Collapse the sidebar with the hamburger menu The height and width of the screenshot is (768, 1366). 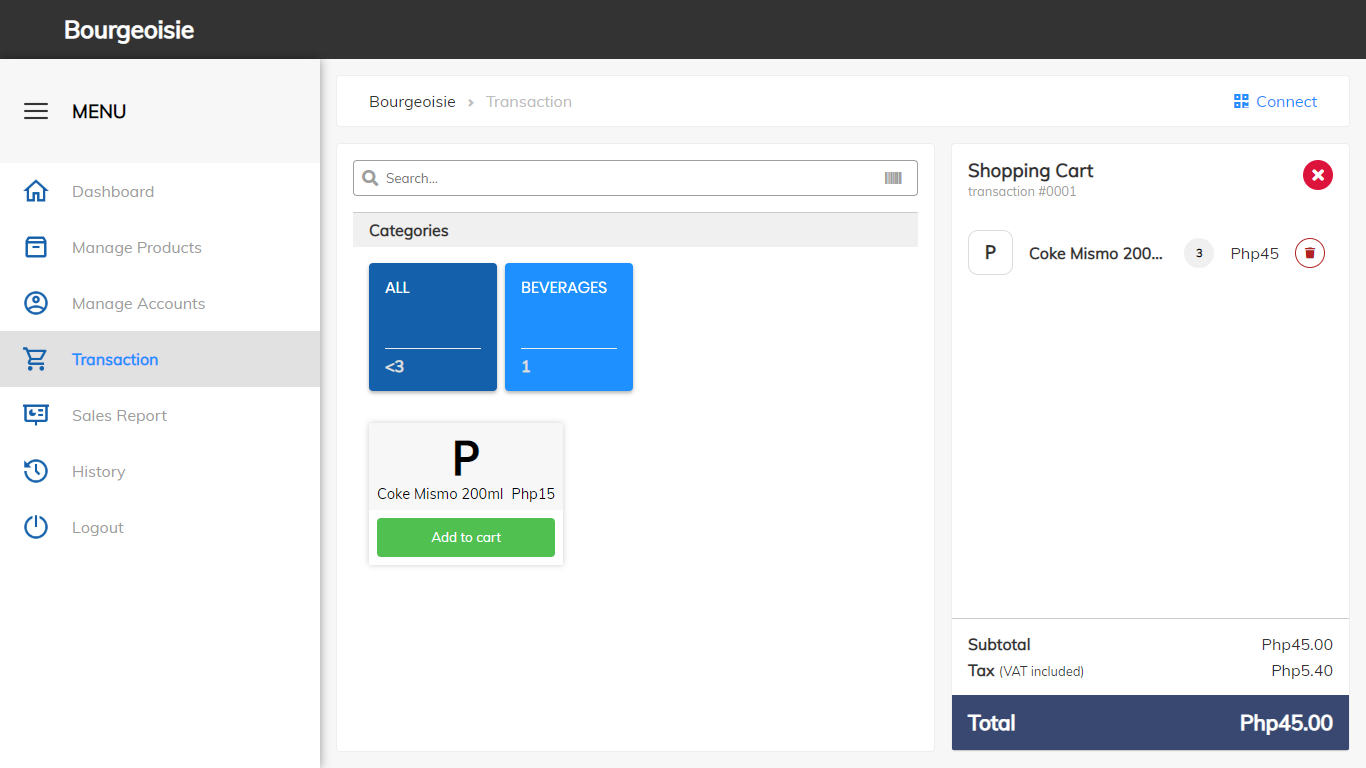click(36, 111)
